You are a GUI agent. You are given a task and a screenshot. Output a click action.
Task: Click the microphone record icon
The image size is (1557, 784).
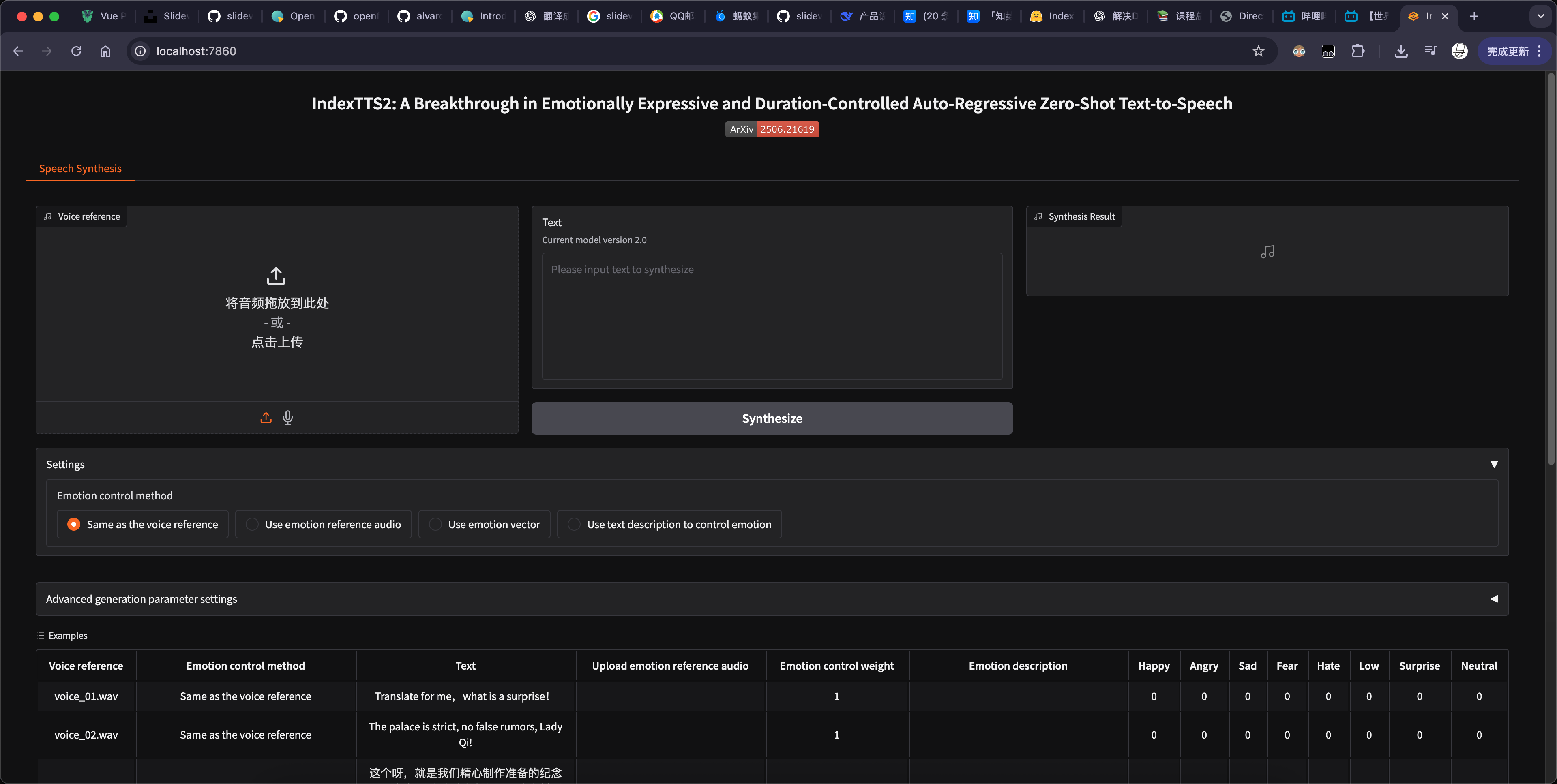coord(288,418)
